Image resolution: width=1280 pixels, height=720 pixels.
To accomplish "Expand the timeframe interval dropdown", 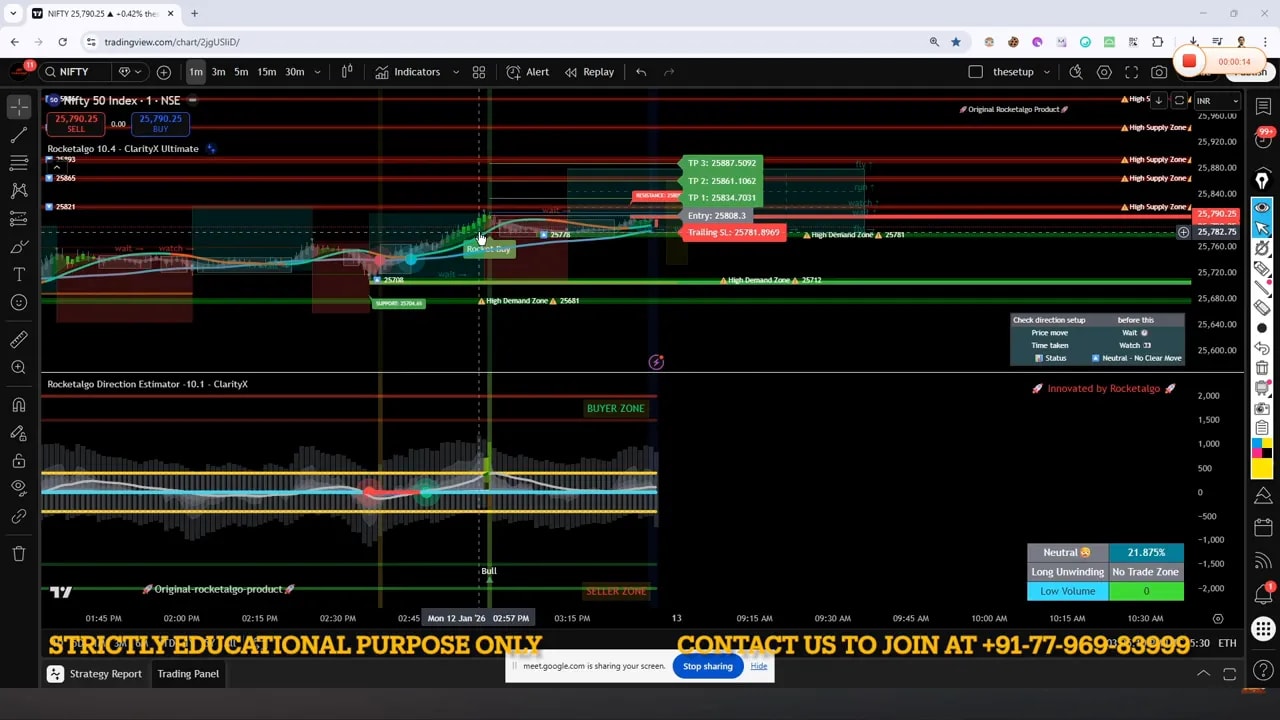I will tap(317, 72).
